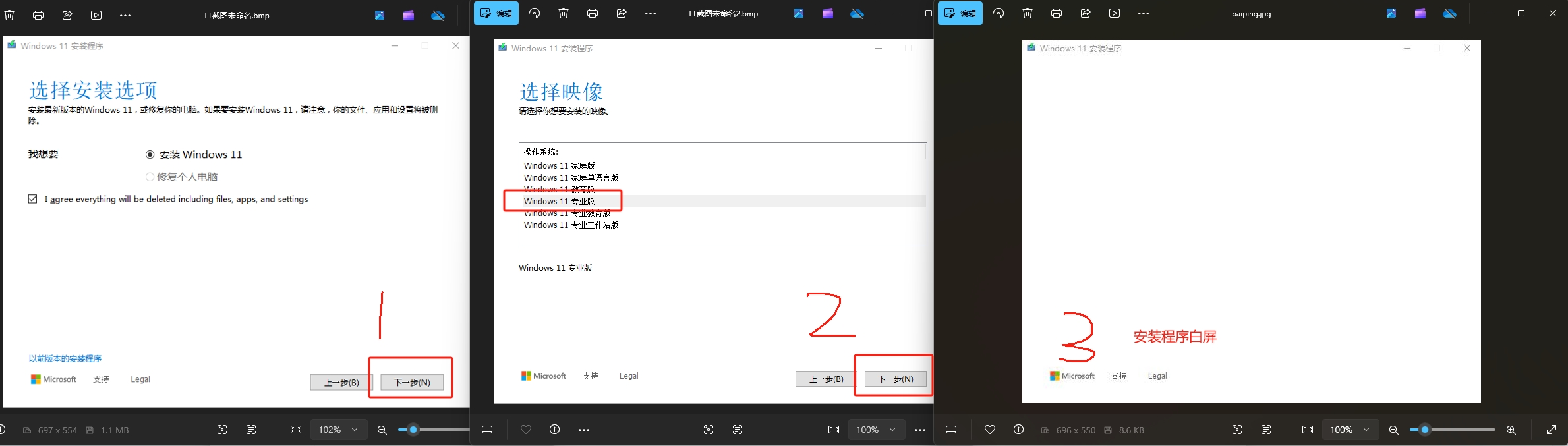Select 安装 Windows 11 radio button
Screen dimensions: 1568x446
pyautogui.click(x=150, y=155)
